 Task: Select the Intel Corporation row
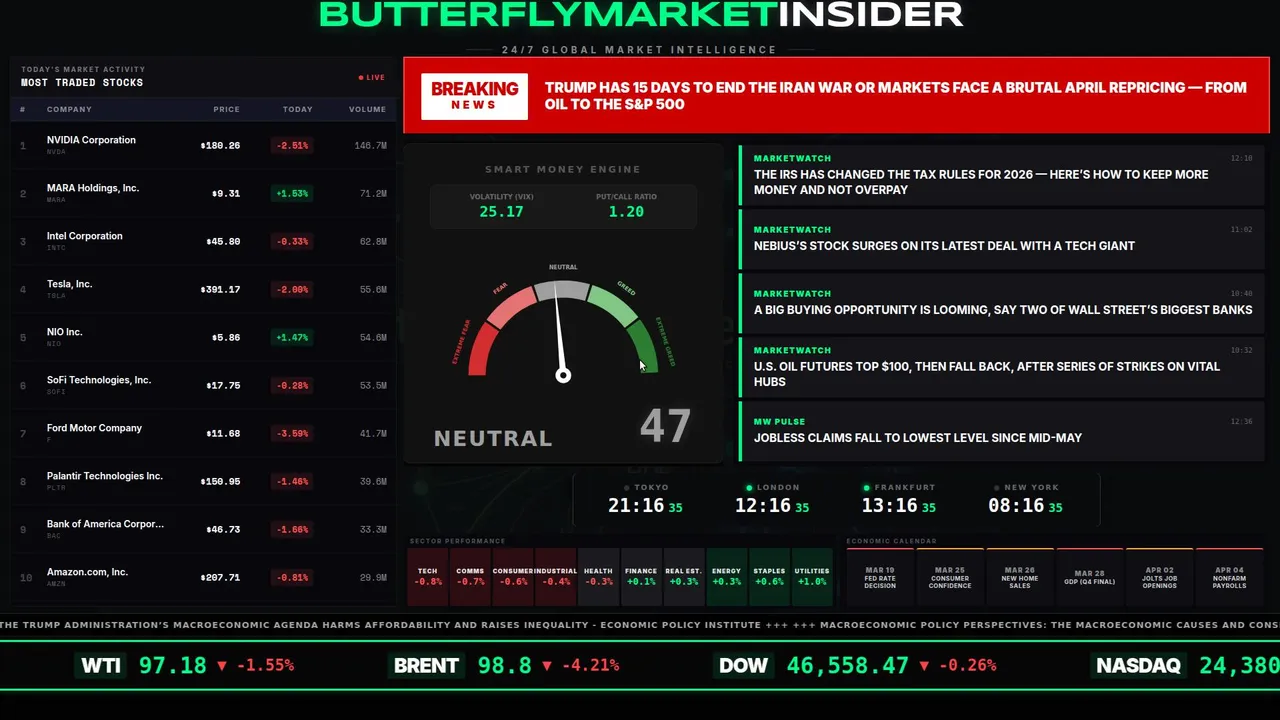(204, 241)
